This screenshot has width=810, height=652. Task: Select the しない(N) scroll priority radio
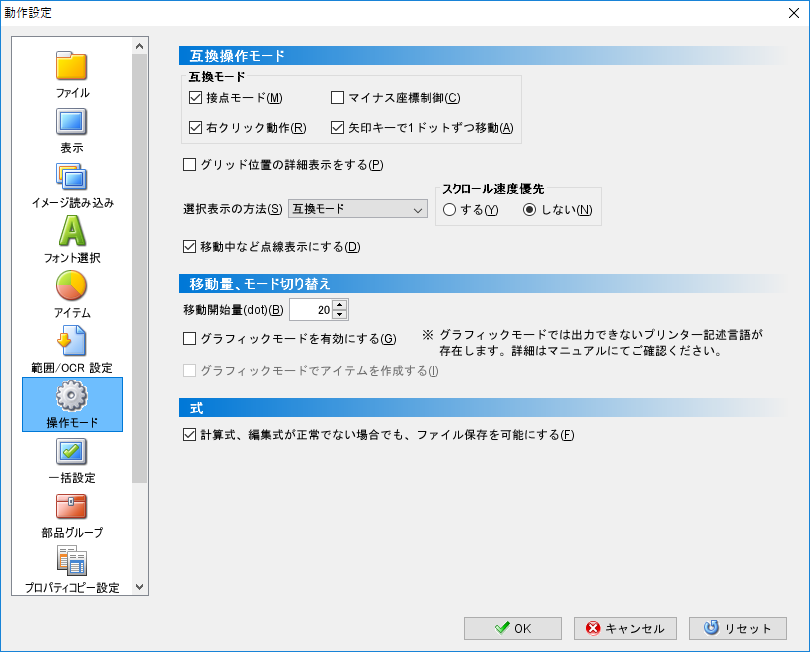[529, 210]
